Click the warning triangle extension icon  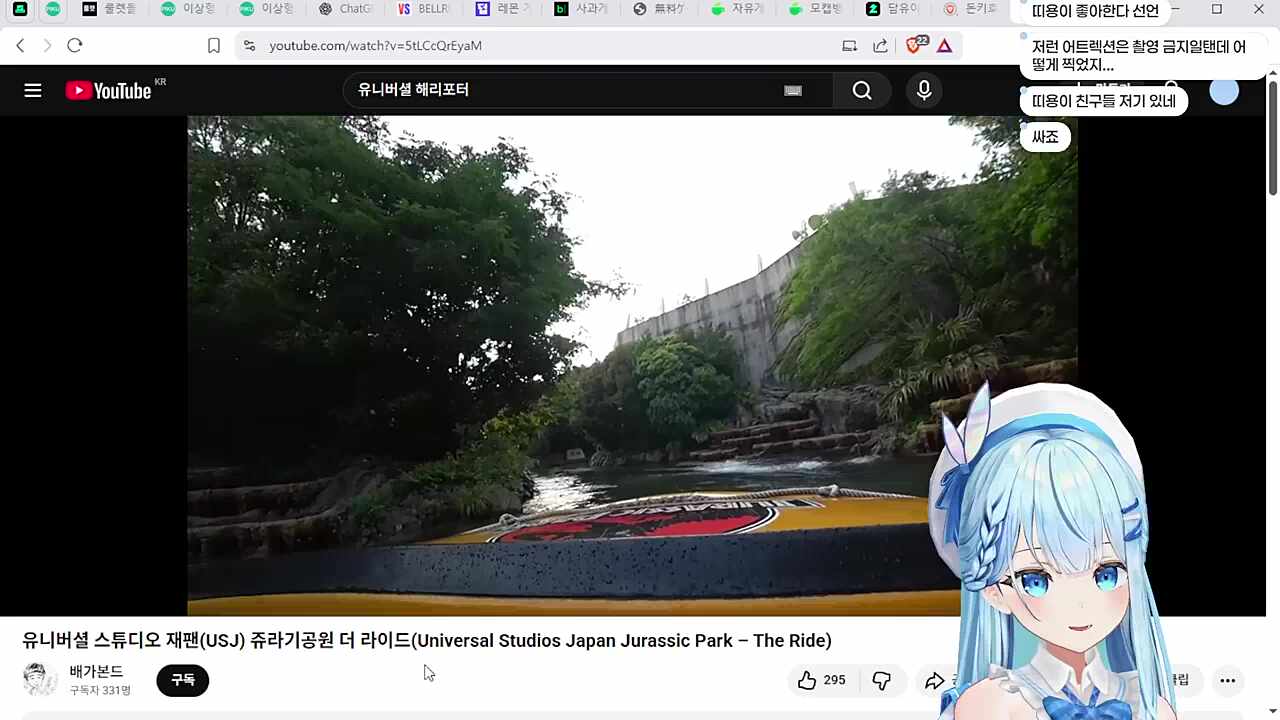[x=944, y=45]
